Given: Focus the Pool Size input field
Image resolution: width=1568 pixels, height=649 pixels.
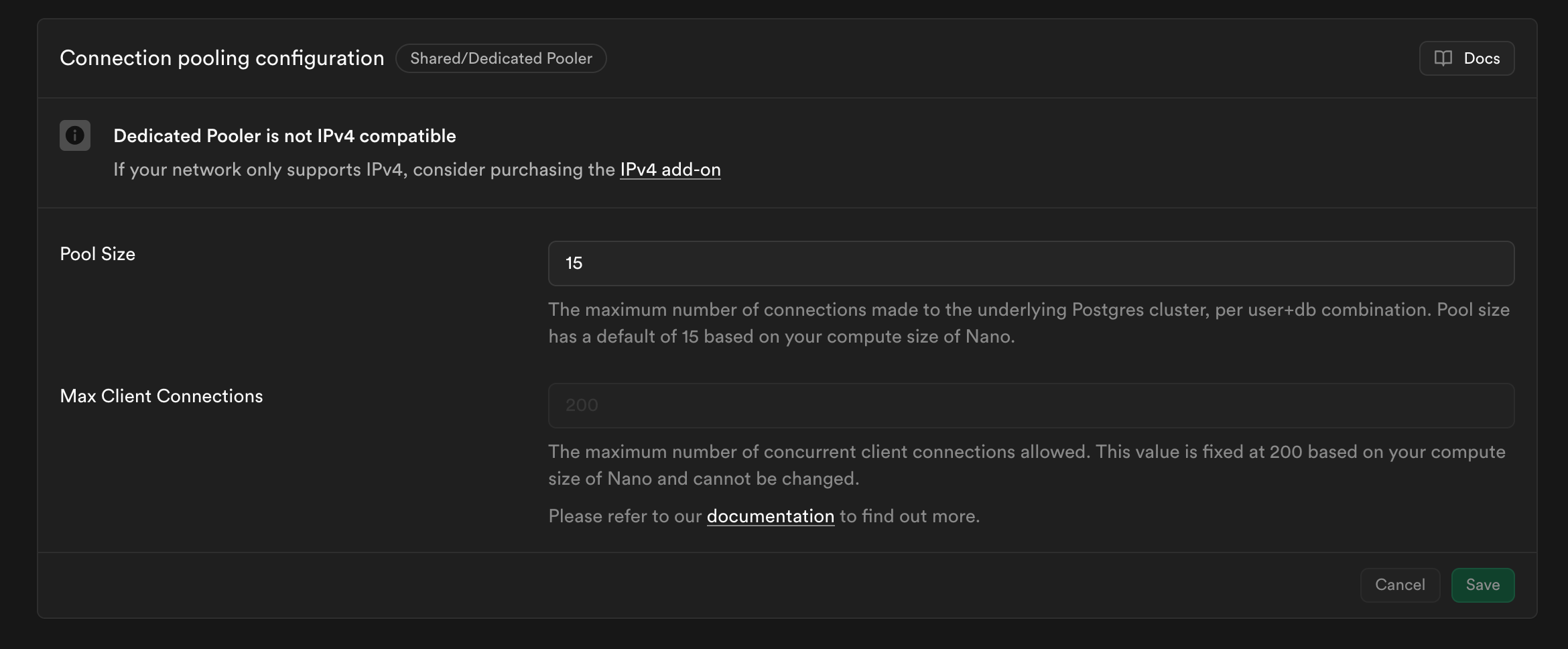Looking at the screenshot, I should (1031, 263).
